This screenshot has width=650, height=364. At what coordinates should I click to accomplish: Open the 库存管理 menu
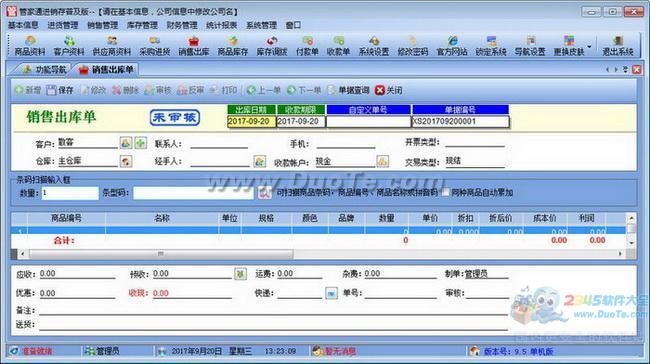(142, 25)
